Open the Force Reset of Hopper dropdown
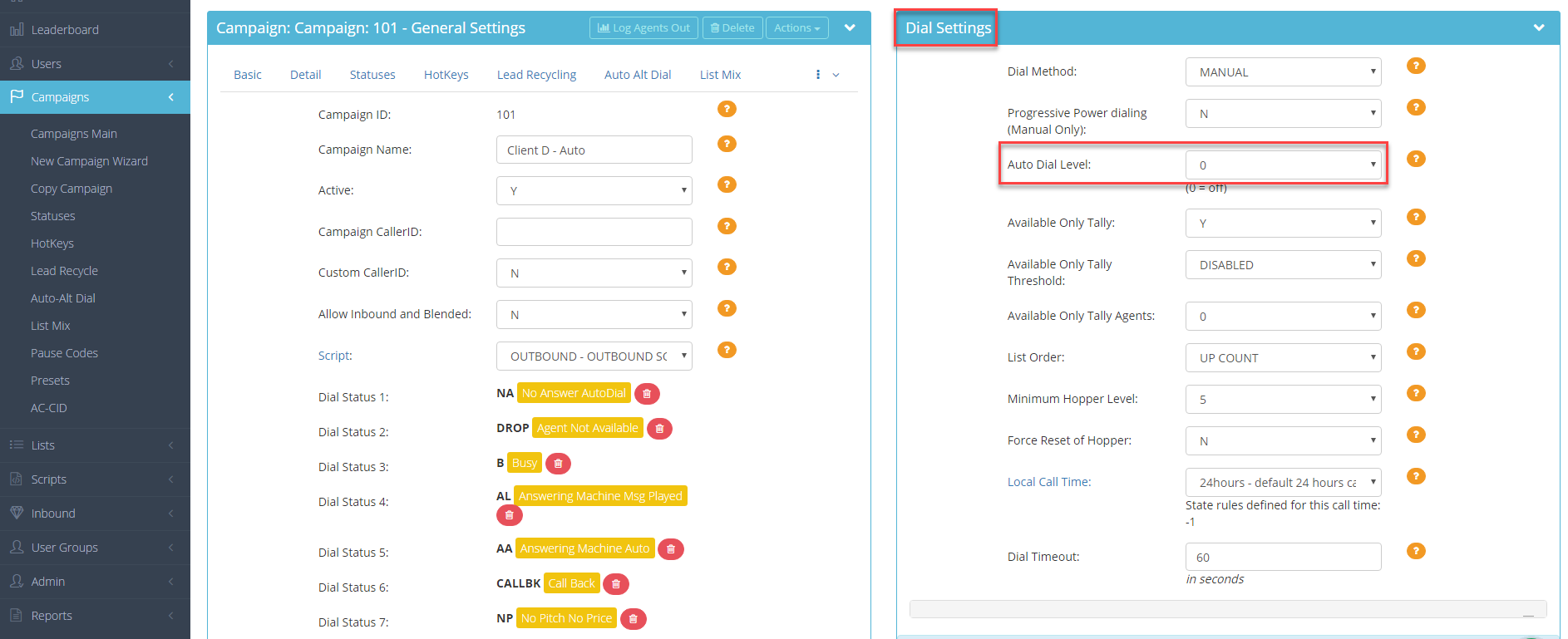 click(1283, 440)
